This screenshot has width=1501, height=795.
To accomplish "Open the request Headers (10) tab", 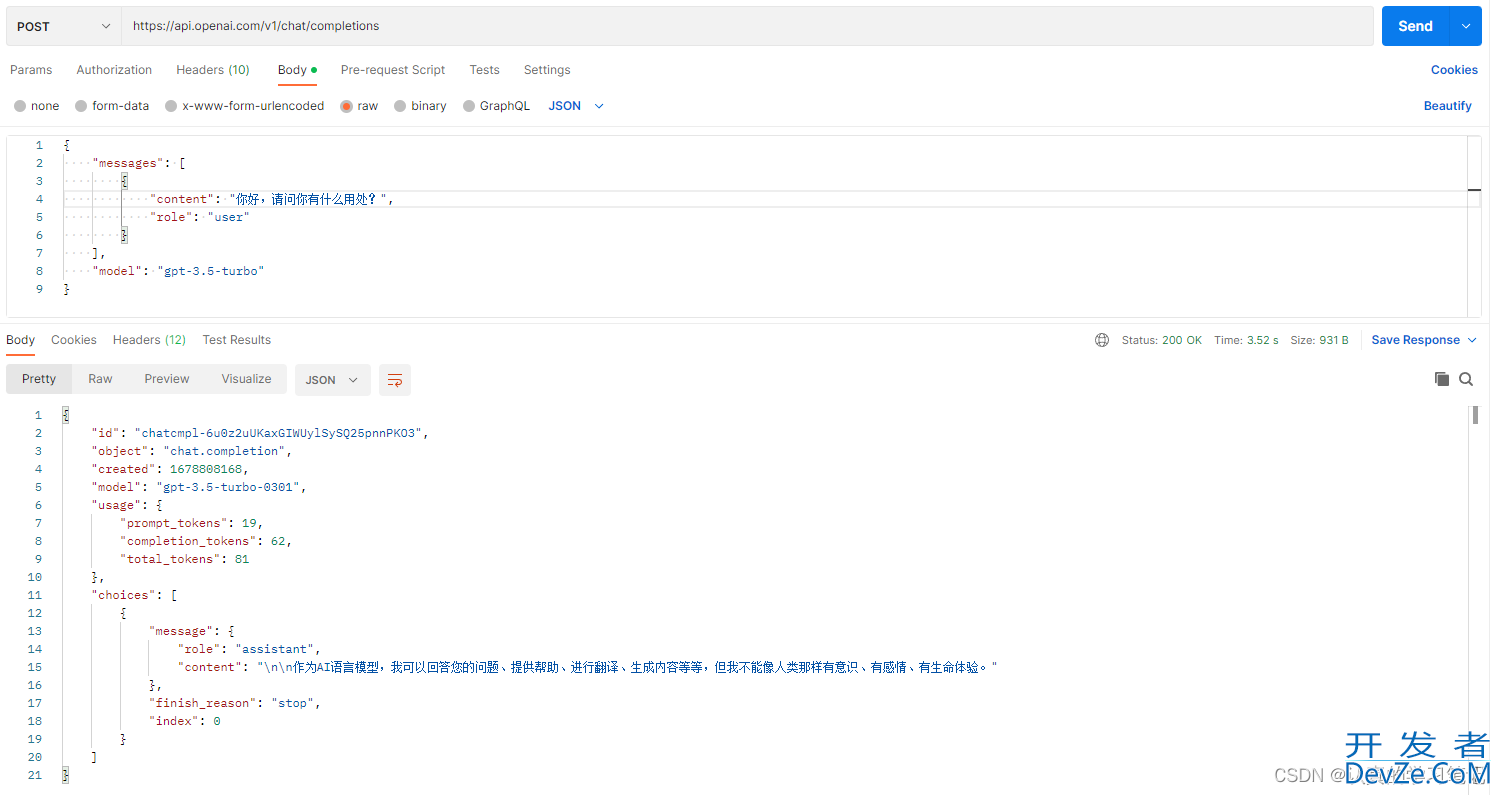I will tap(213, 70).
